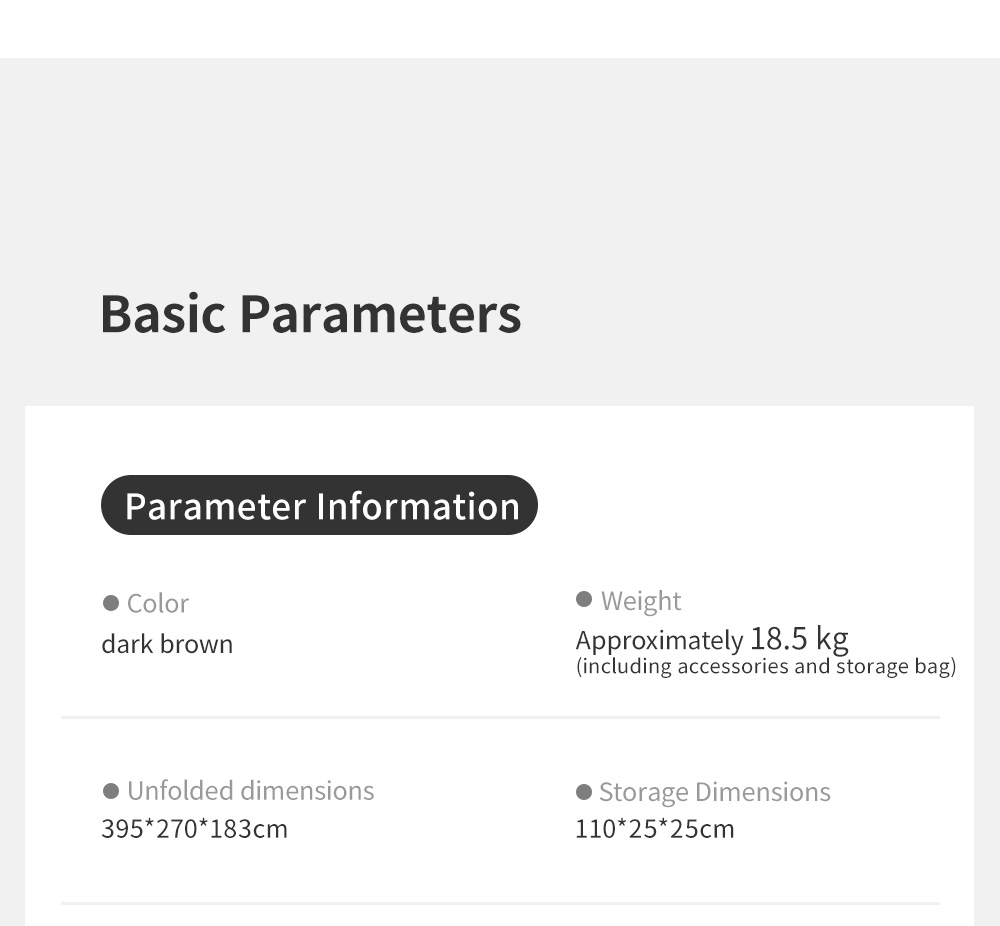Image resolution: width=1000 pixels, height=926 pixels.
Task: Click the bullet beside Unfolded dimensions
Action: [x=111, y=791]
